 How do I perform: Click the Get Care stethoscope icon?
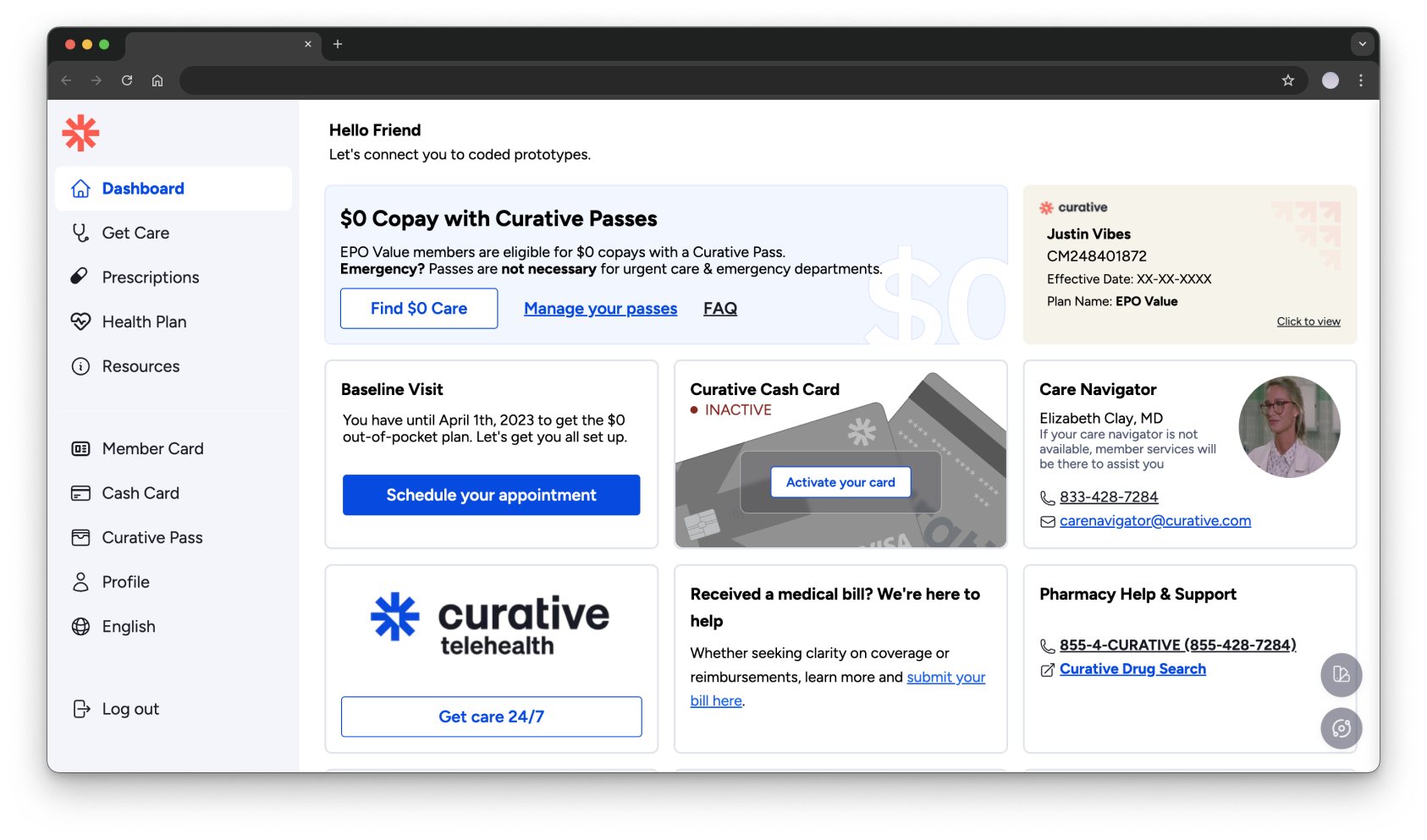click(x=80, y=233)
